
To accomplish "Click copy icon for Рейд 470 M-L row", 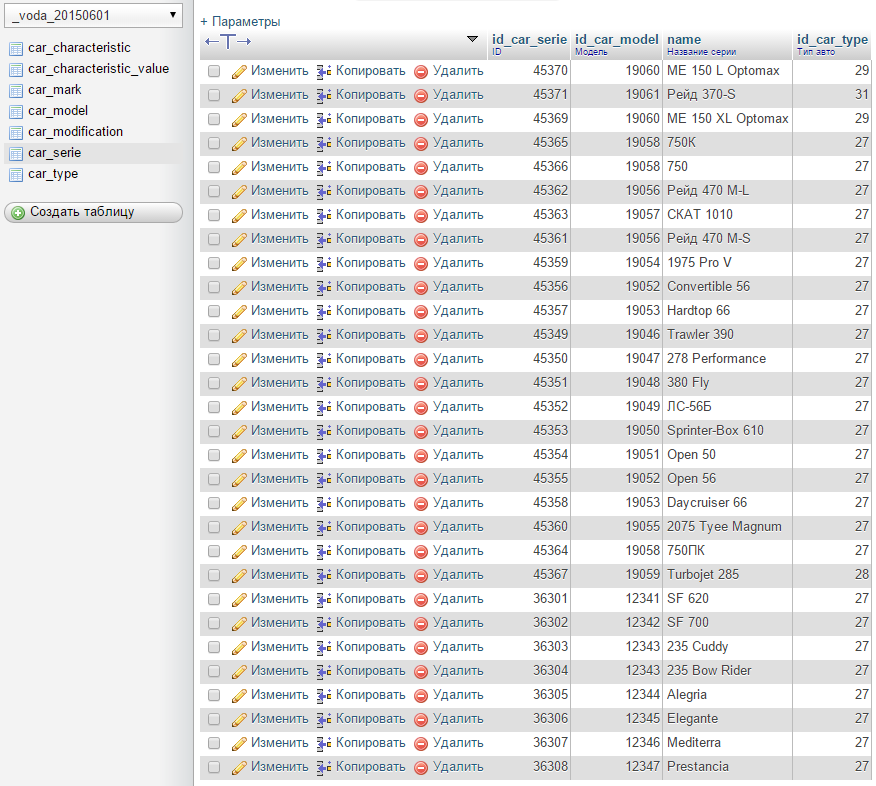I will 324,192.
